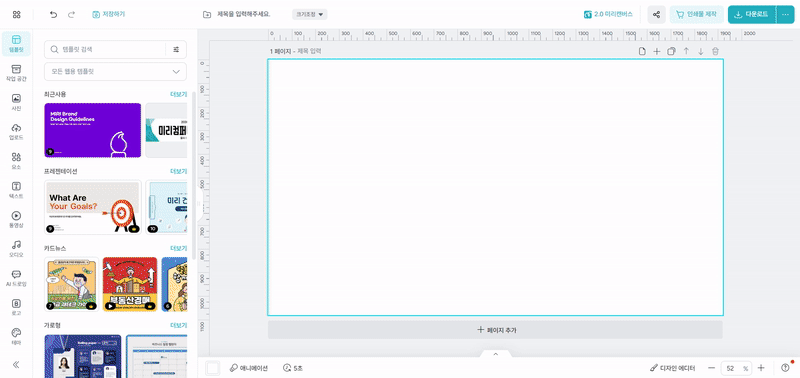The image size is (800, 378).
Task: Expand the bottom page list chevron
Action: pyautogui.click(x=495, y=354)
